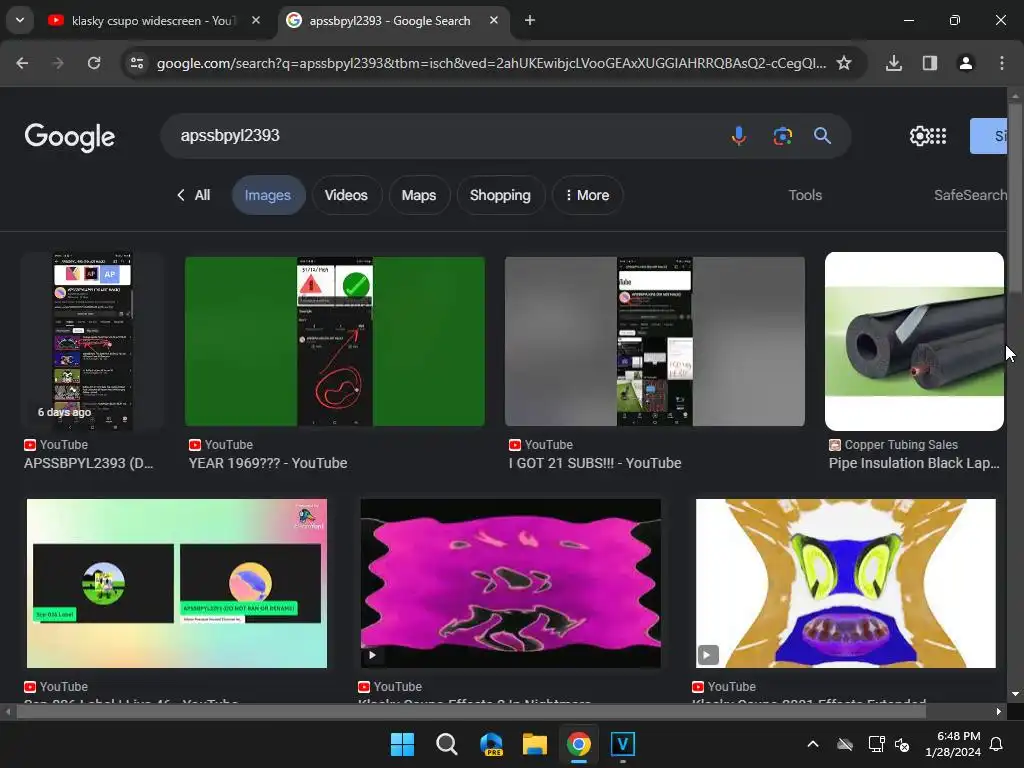Reload the current page

click(94, 63)
